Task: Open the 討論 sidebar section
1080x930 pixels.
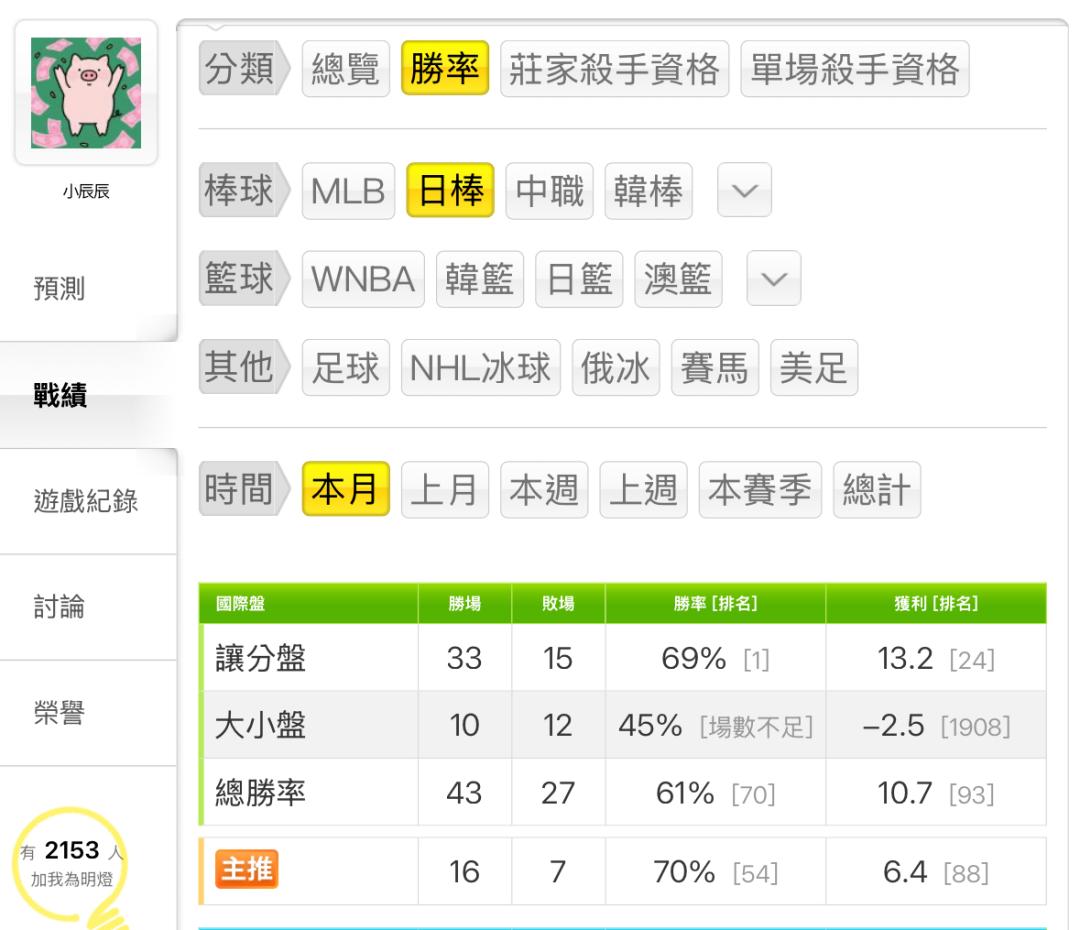Action: (x=59, y=607)
